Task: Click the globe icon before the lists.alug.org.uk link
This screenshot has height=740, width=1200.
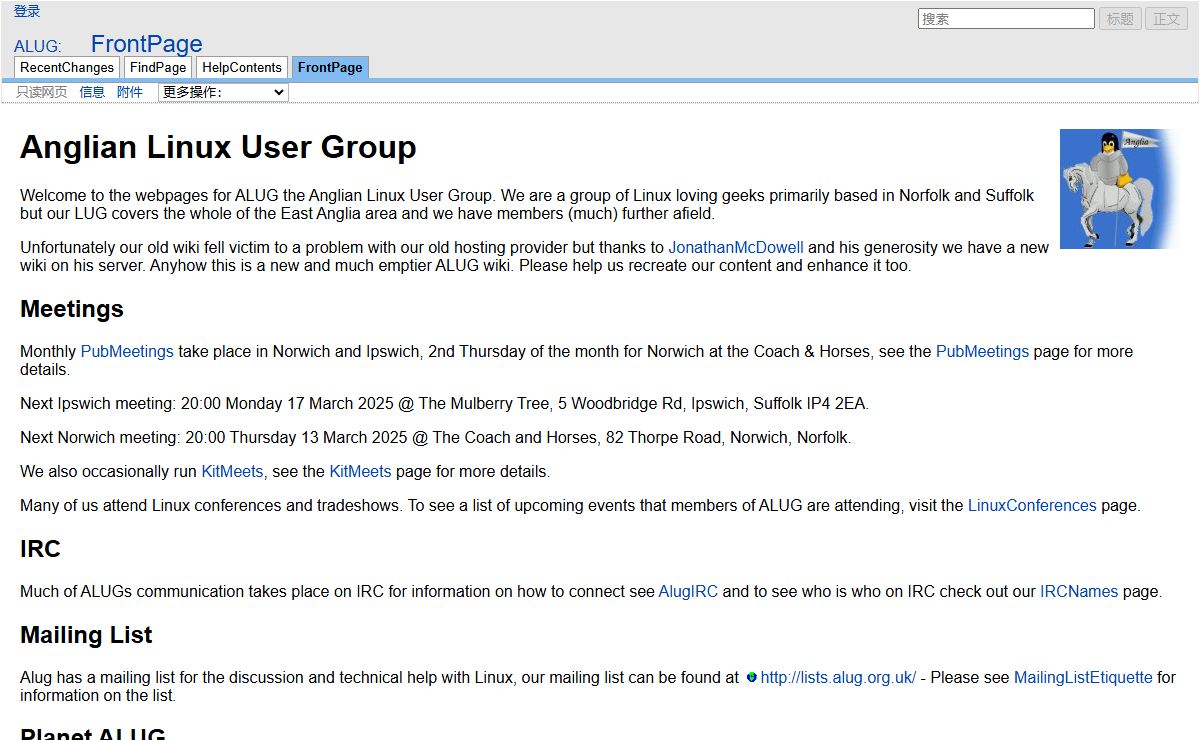Action: coord(751,677)
